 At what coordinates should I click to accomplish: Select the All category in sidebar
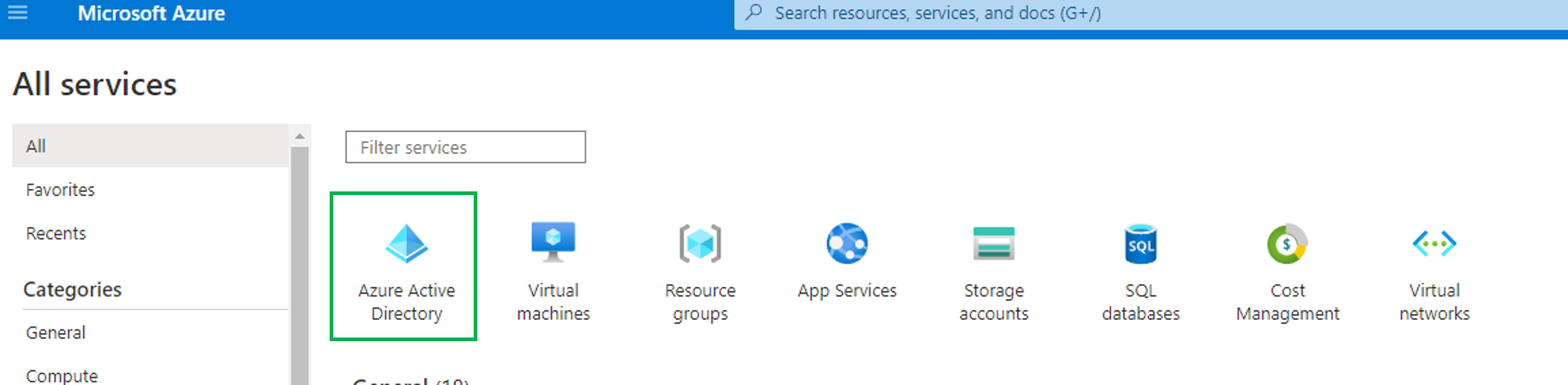pyautogui.click(x=150, y=145)
